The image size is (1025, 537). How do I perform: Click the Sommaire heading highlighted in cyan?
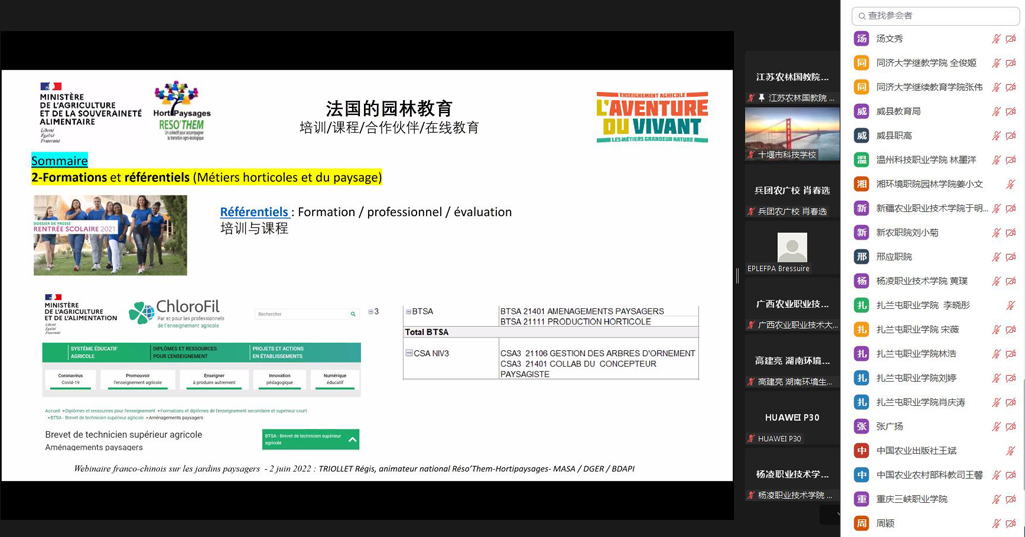59,161
